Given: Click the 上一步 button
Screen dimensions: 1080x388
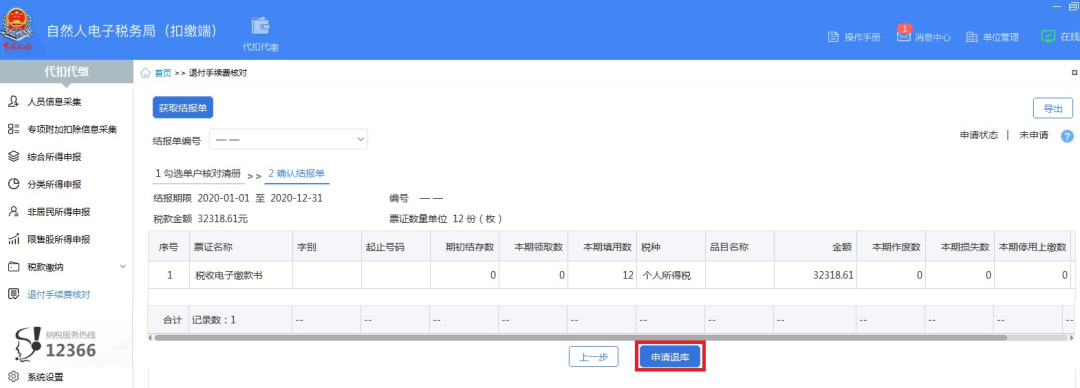Looking at the screenshot, I should (x=593, y=357).
